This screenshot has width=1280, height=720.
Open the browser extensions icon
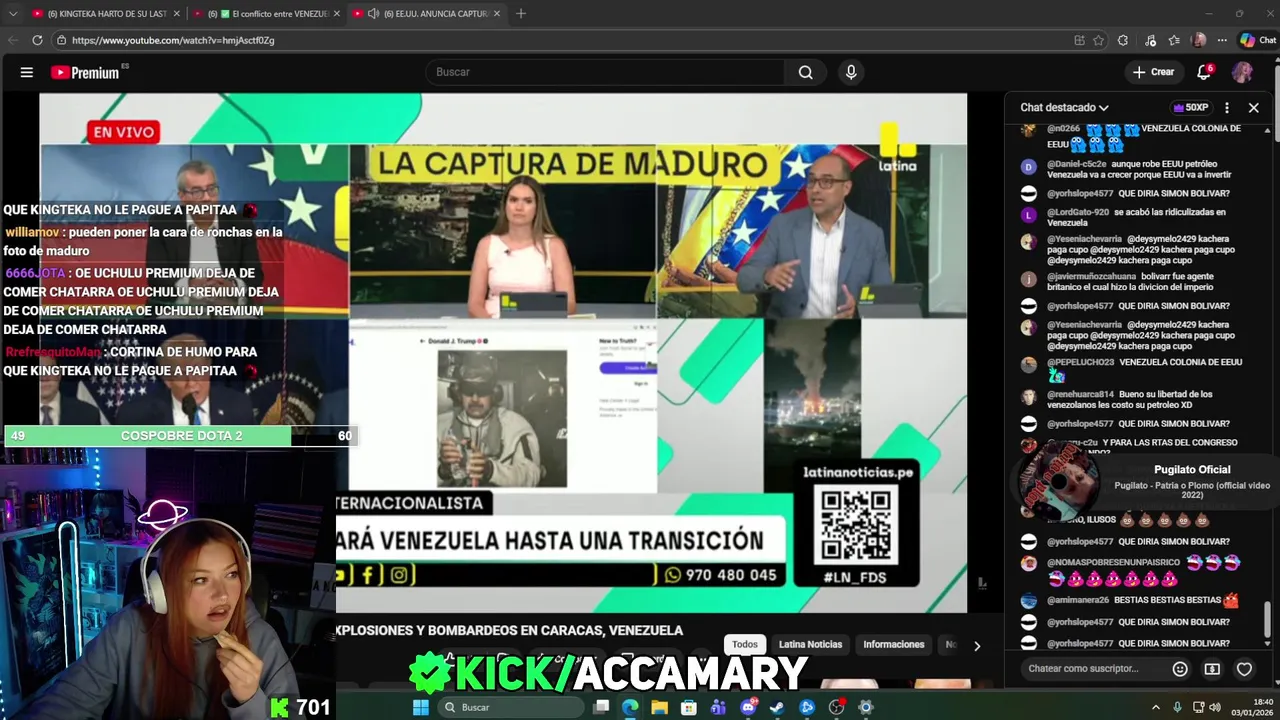pyautogui.click(x=1123, y=40)
